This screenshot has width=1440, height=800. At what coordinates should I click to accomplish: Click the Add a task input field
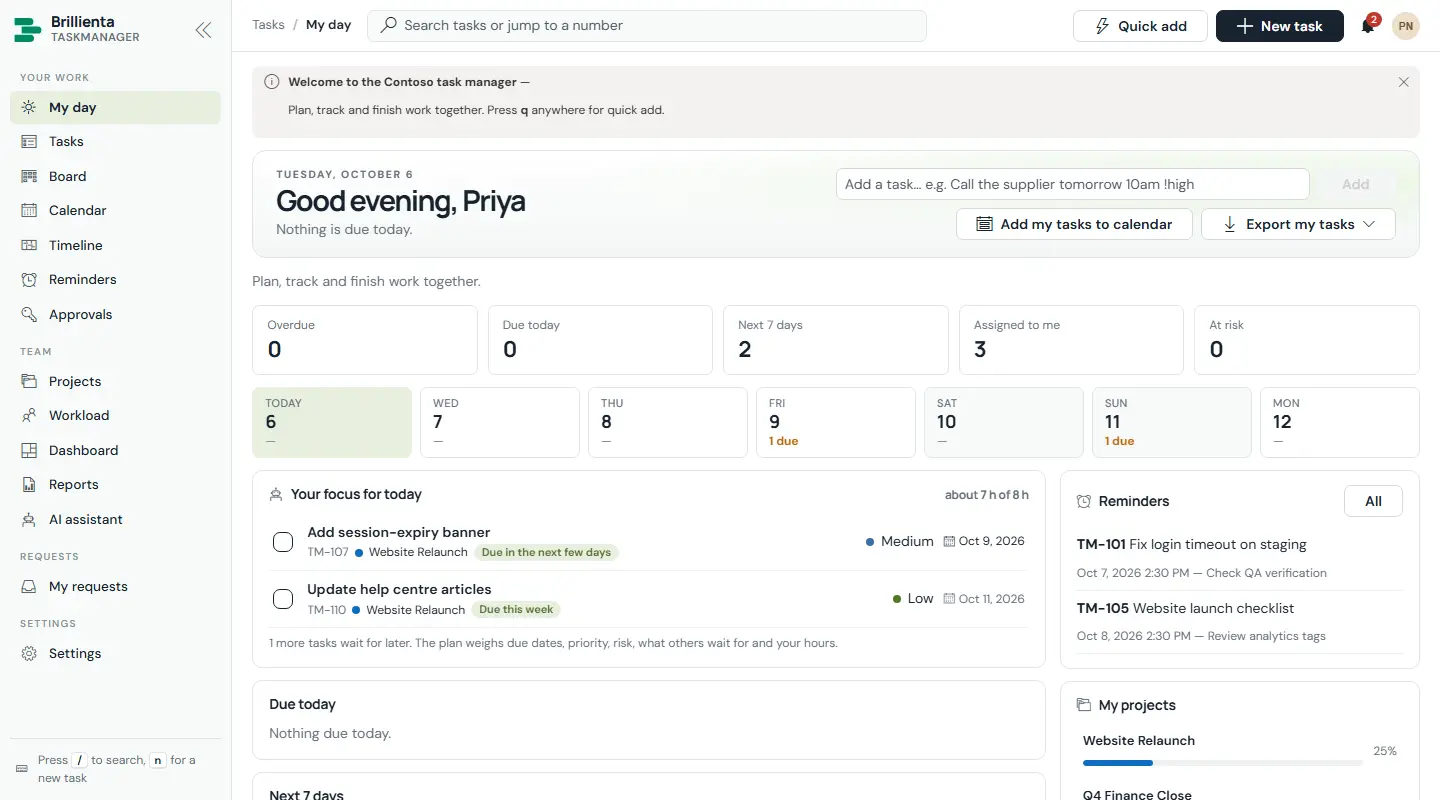(x=1072, y=184)
